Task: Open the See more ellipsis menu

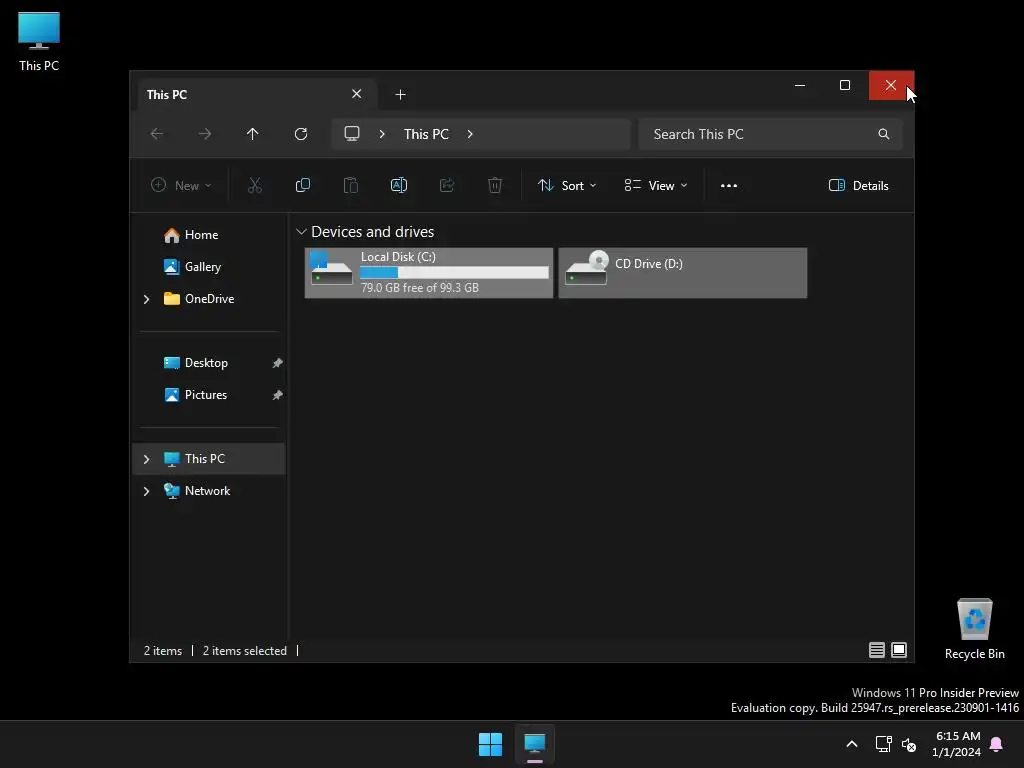Action: point(729,185)
